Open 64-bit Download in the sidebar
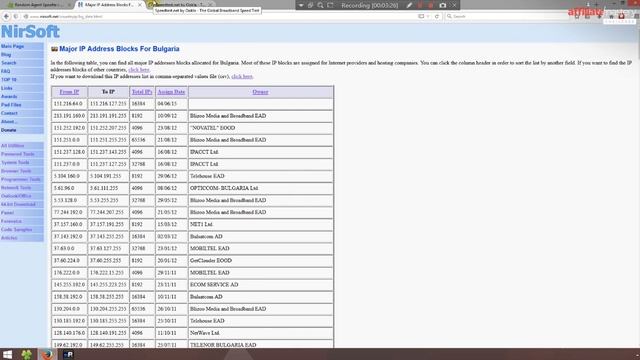Image resolution: width=640 pixels, height=360 pixels. click(18, 204)
